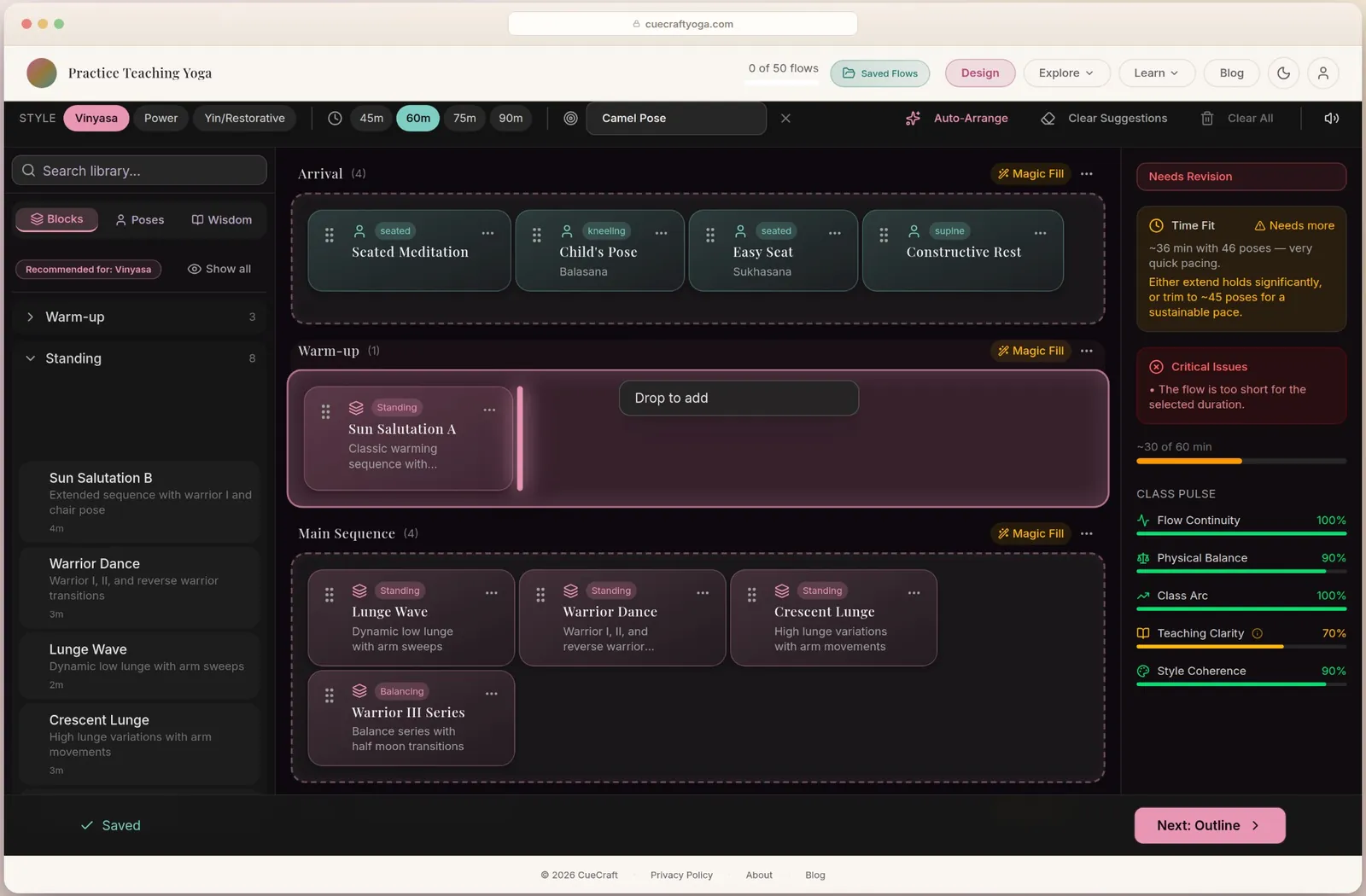The width and height of the screenshot is (1366, 896).
Task: Grab the drag handle on Sun Salutation A
Action: (x=325, y=412)
